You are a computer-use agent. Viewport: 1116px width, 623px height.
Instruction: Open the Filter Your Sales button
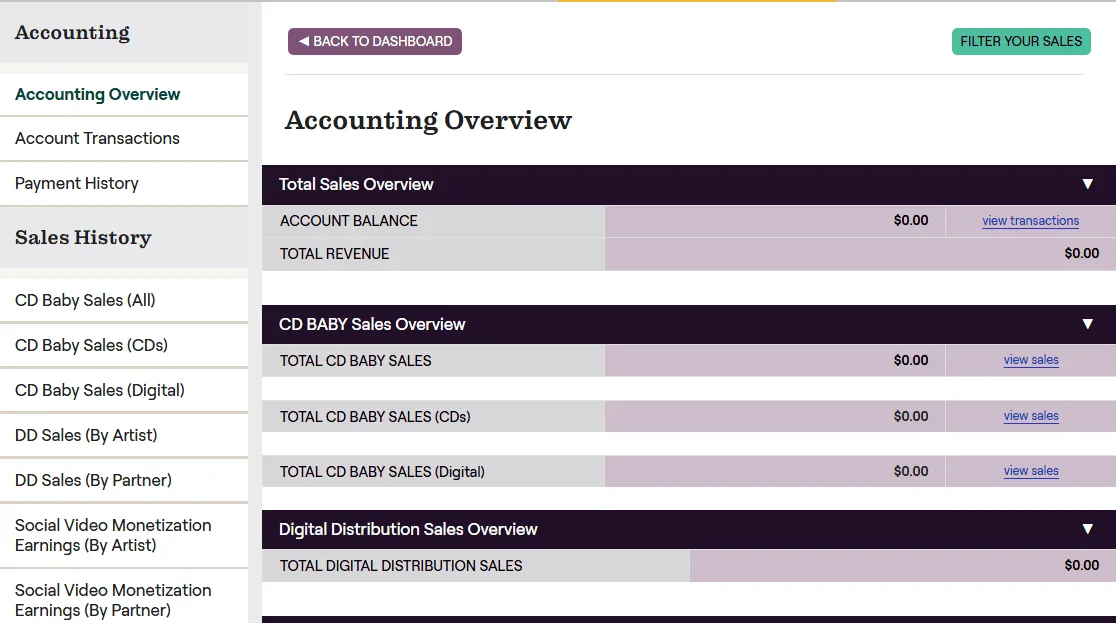pyautogui.click(x=1021, y=41)
